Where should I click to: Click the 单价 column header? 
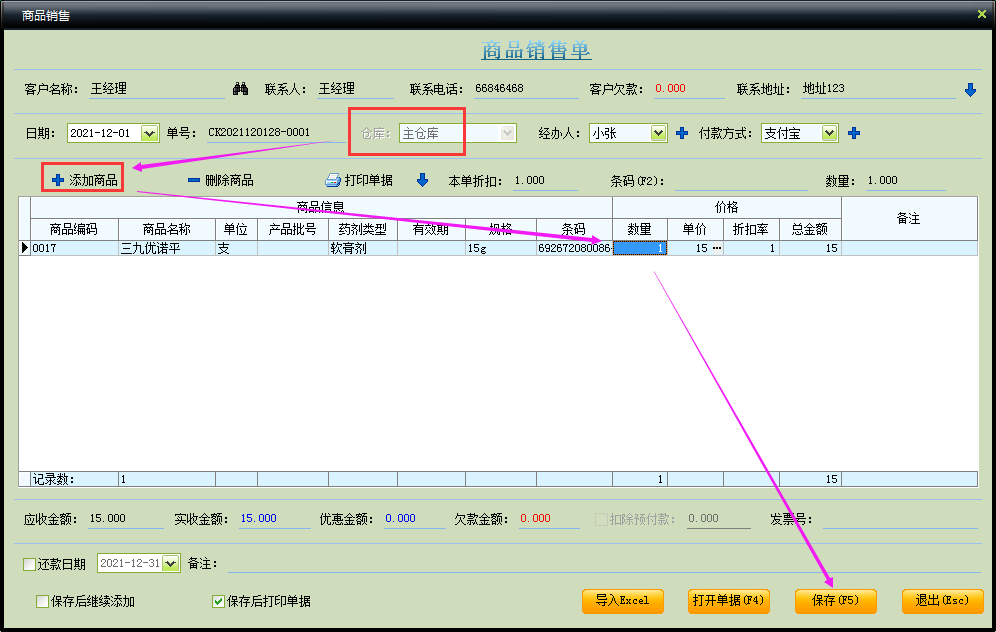tap(695, 229)
